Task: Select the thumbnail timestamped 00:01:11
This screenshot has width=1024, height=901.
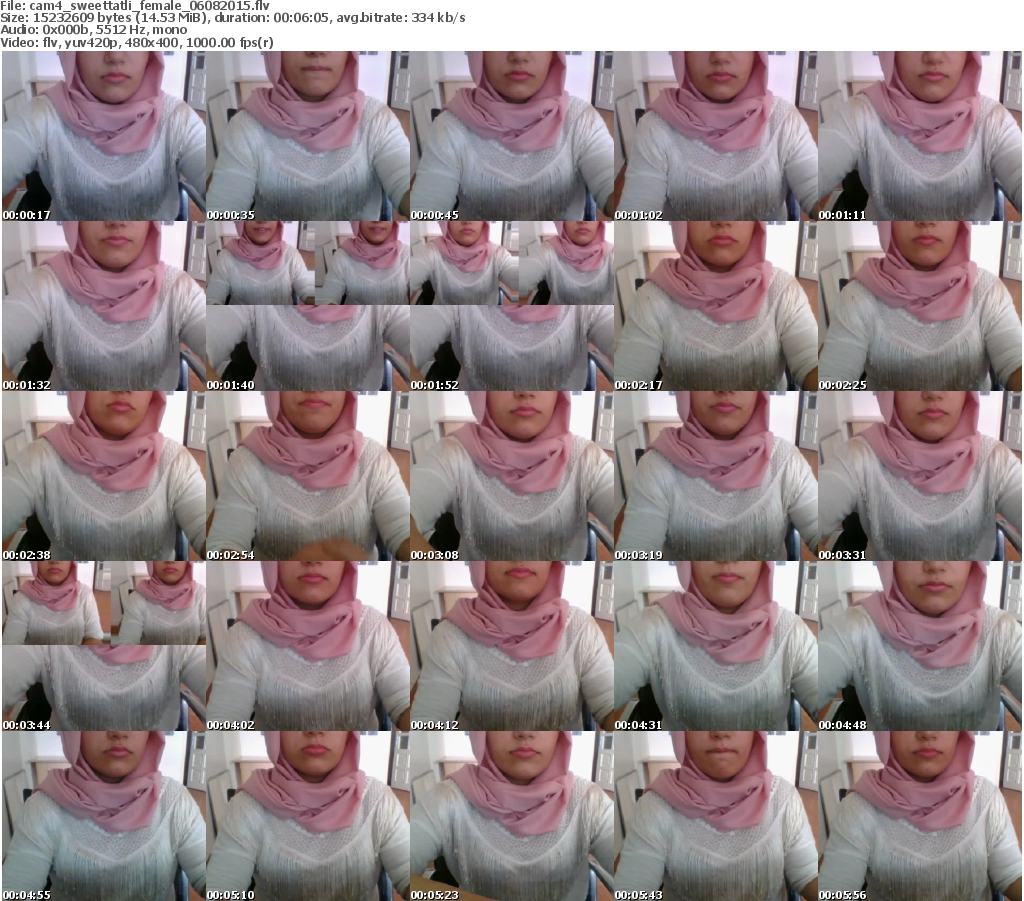Action: click(x=920, y=136)
